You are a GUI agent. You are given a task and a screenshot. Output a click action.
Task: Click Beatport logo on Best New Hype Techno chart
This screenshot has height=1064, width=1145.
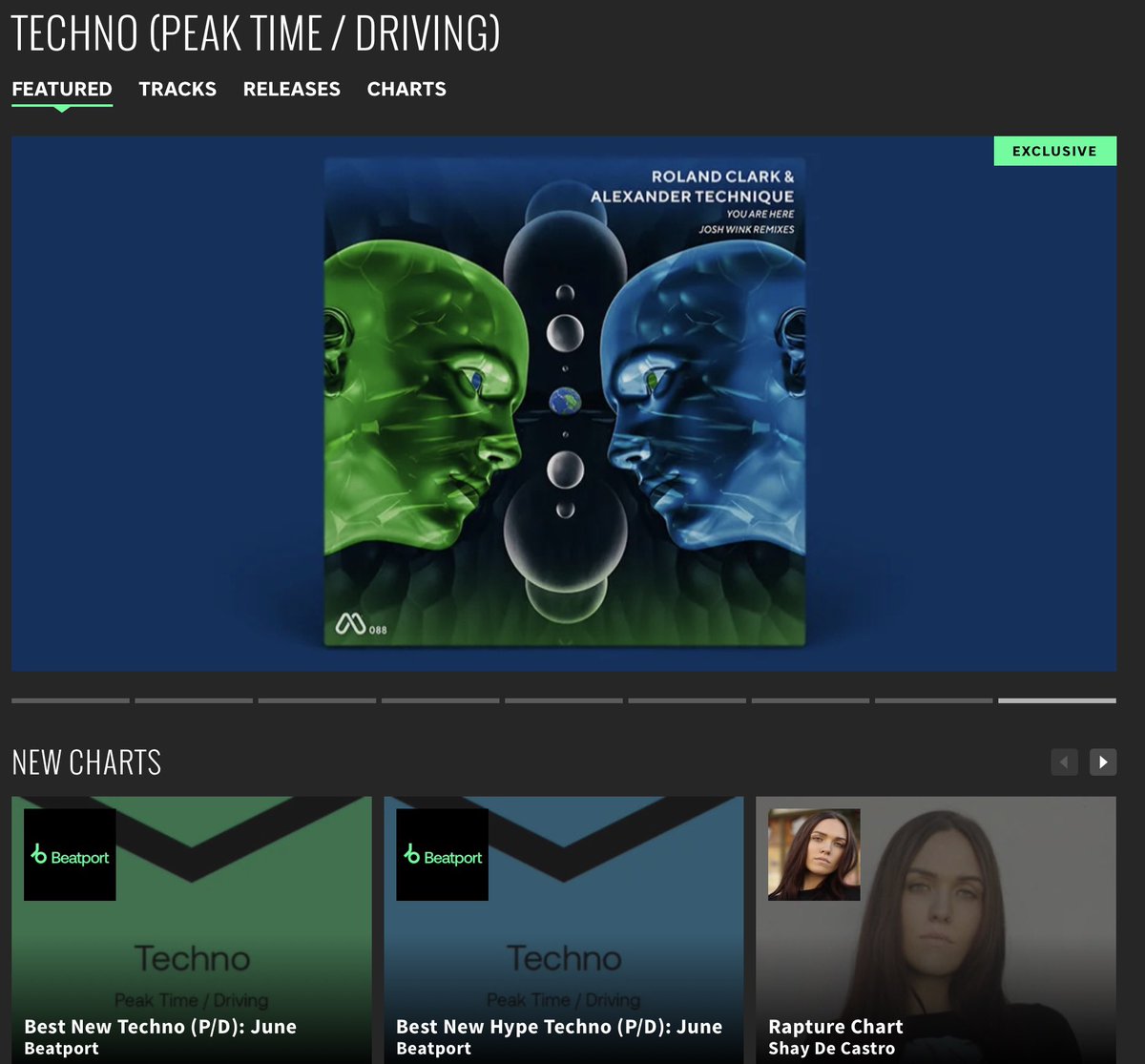442,855
